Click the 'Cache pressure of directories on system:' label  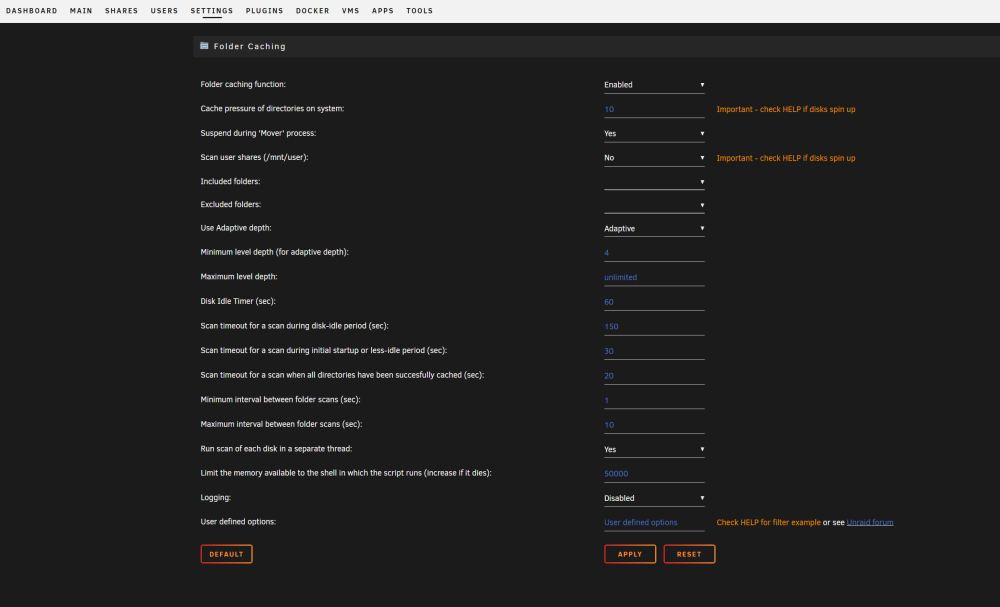pyautogui.click(x=272, y=108)
